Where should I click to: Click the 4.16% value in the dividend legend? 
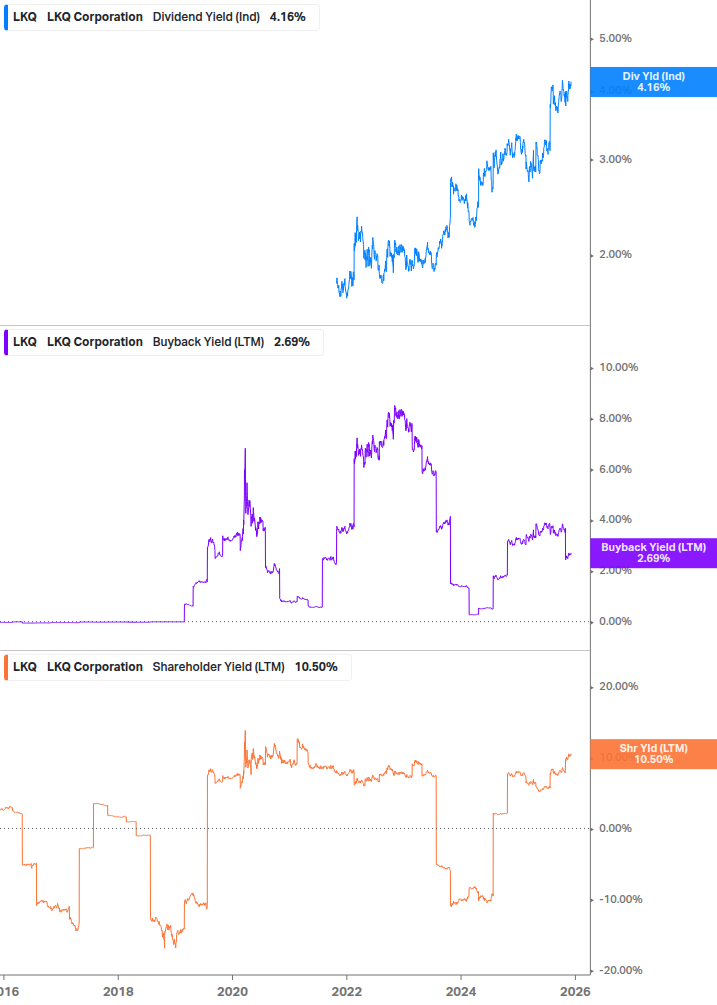[x=287, y=17]
